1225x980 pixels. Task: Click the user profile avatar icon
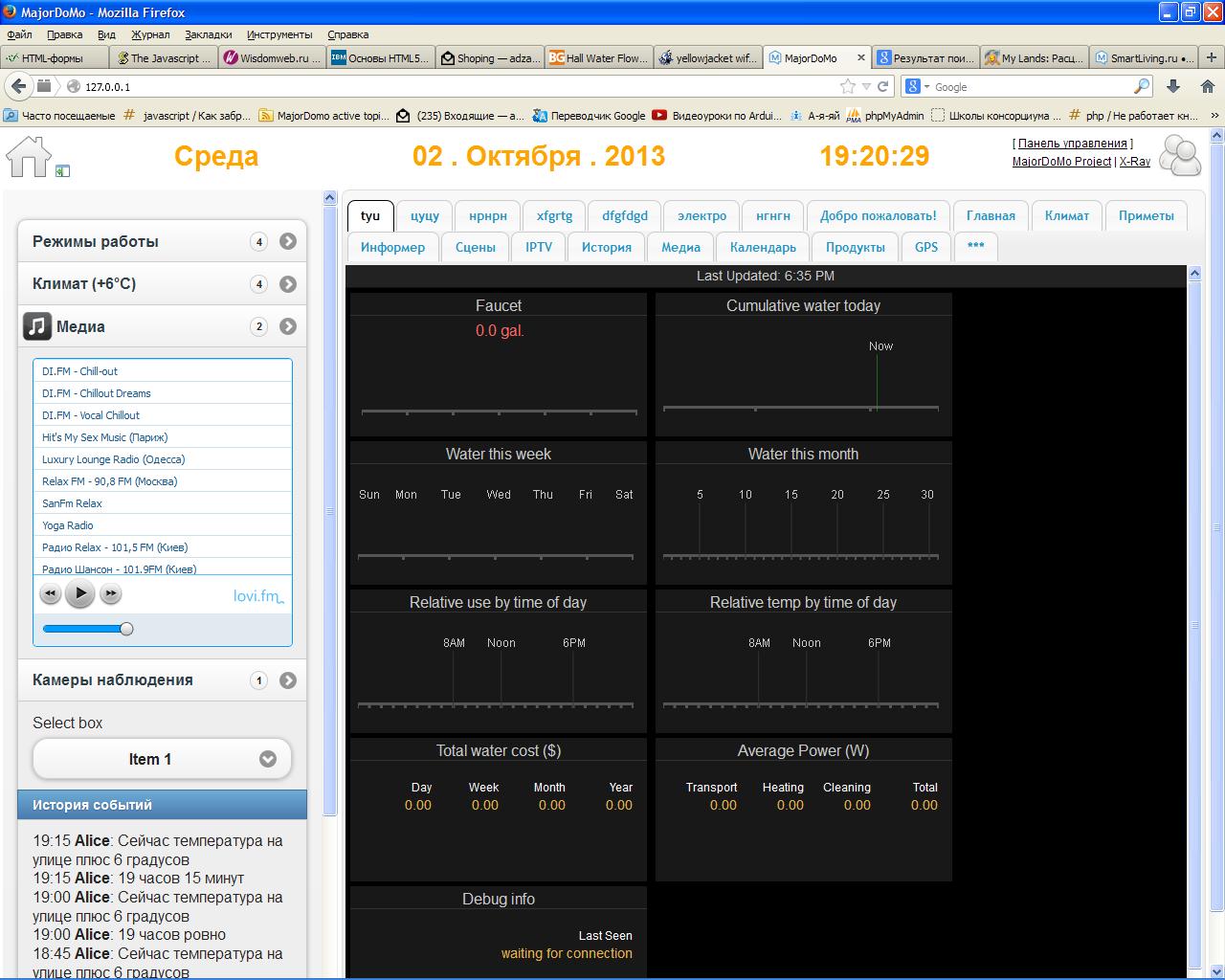tap(1180, 156)
